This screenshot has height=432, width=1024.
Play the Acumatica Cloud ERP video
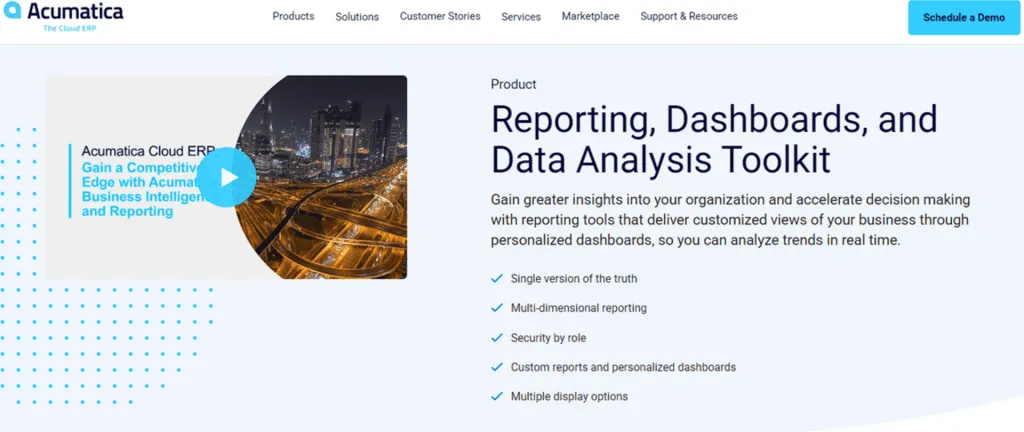coord(227,177)
